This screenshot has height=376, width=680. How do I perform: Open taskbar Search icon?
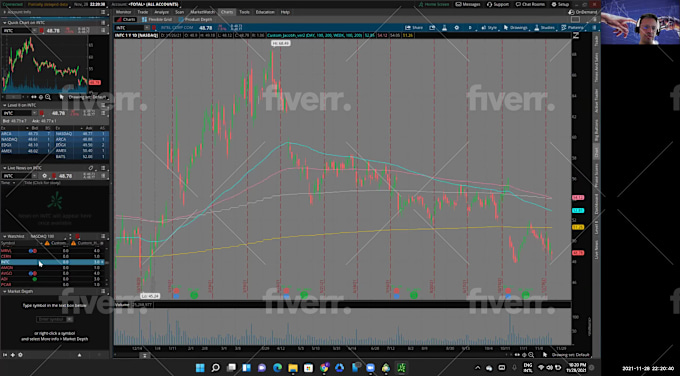click(216, 368)
